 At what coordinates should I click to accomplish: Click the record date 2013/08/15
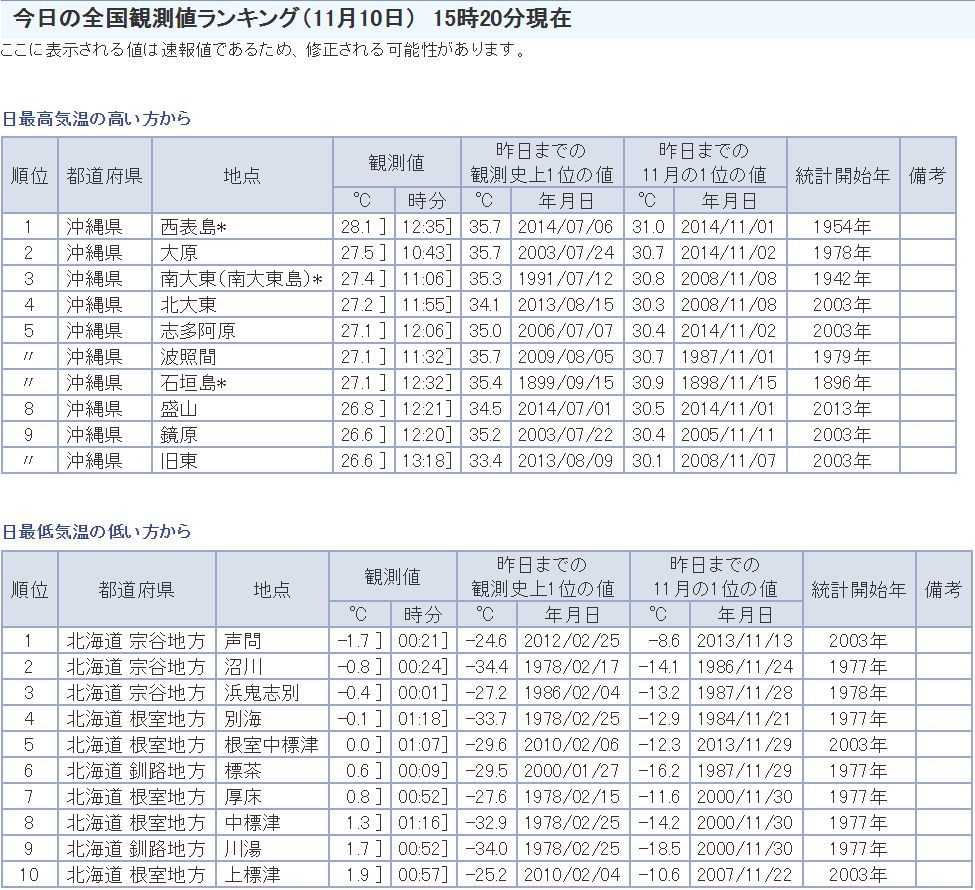coord(565,305)
